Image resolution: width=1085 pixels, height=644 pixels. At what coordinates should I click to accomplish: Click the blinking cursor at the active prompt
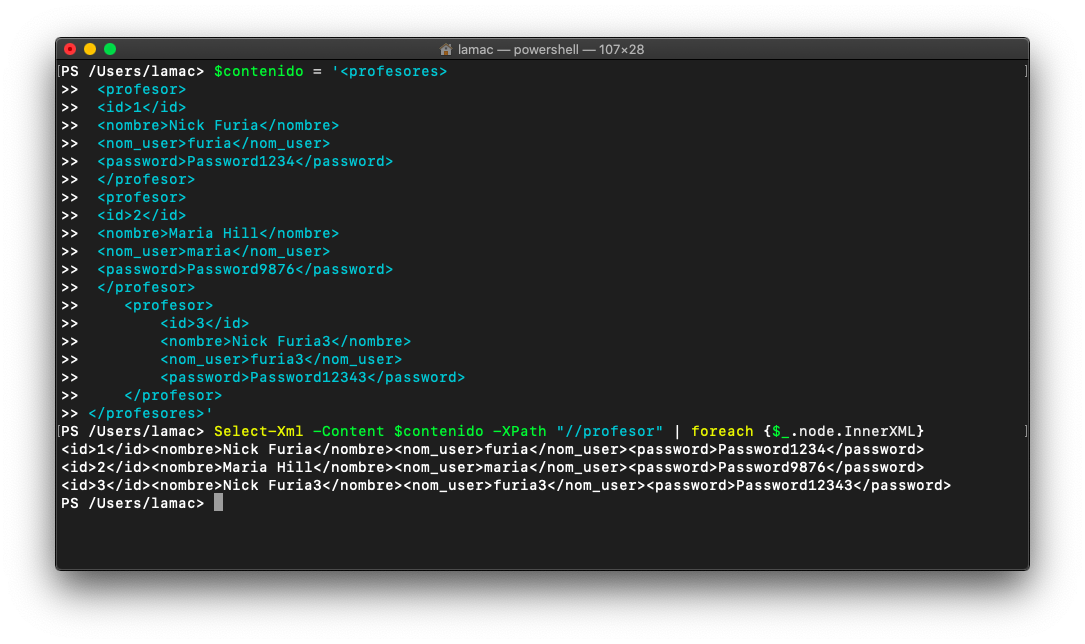pos(216,503)
